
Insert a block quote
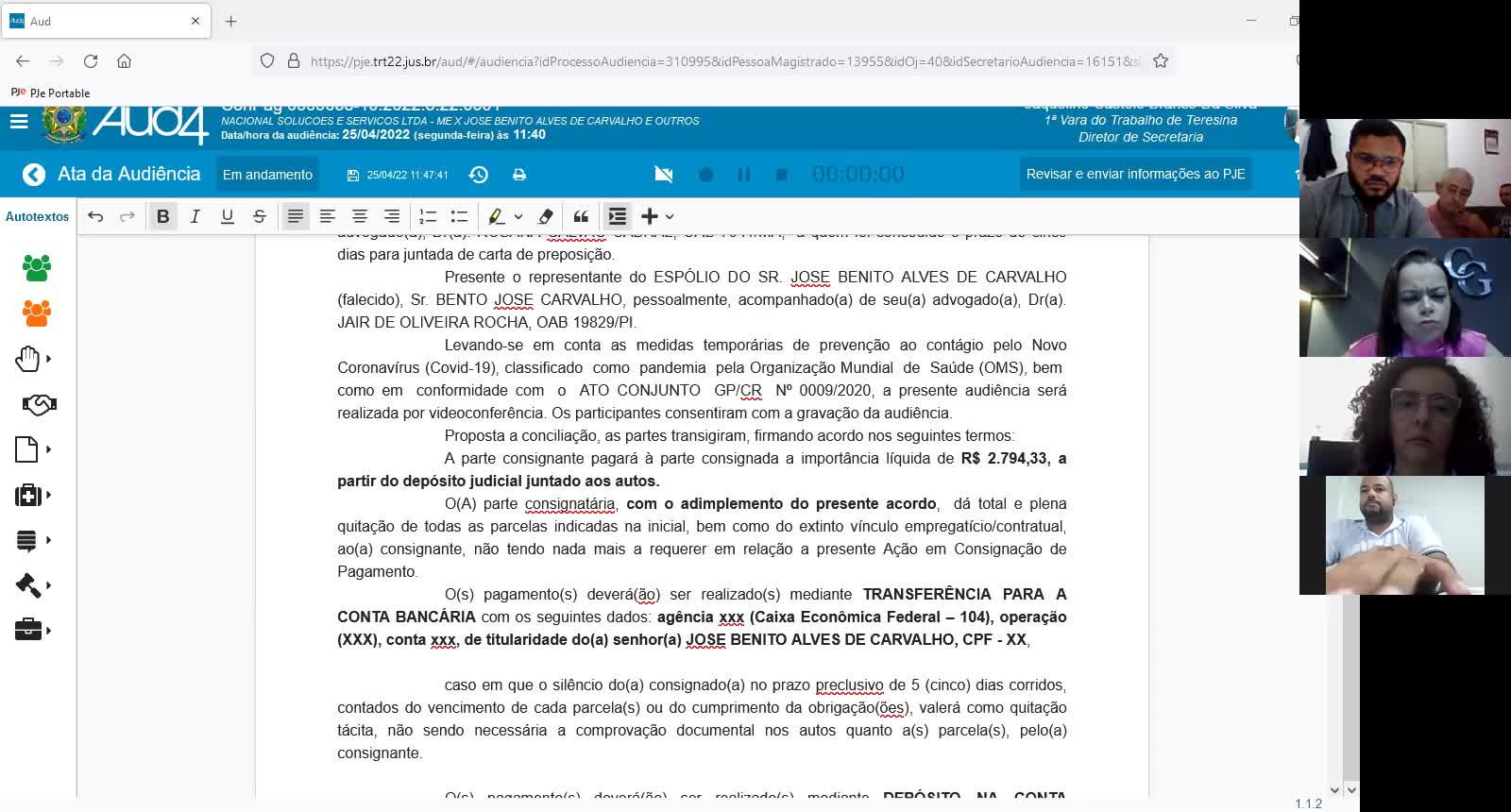(x=581, y=216)
